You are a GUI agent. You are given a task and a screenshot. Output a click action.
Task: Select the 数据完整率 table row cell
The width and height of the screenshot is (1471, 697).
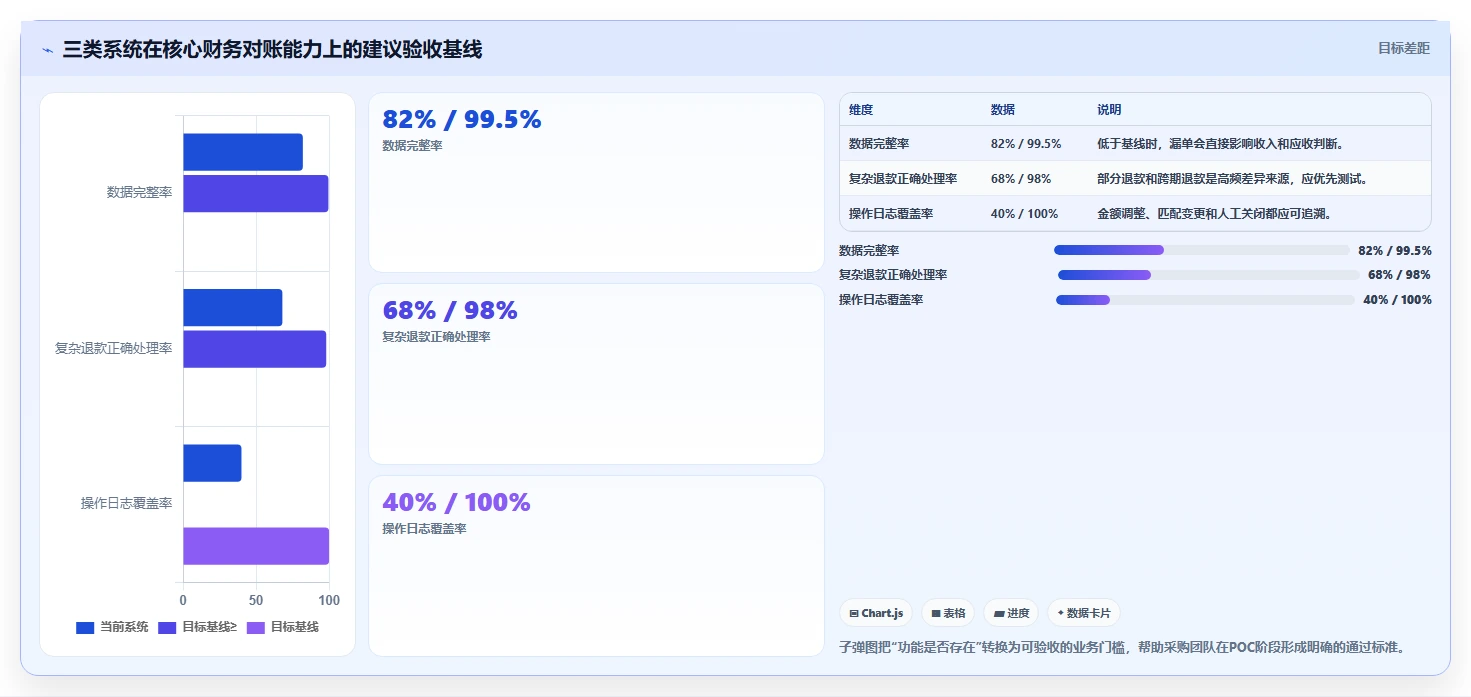tap(879, 144)
